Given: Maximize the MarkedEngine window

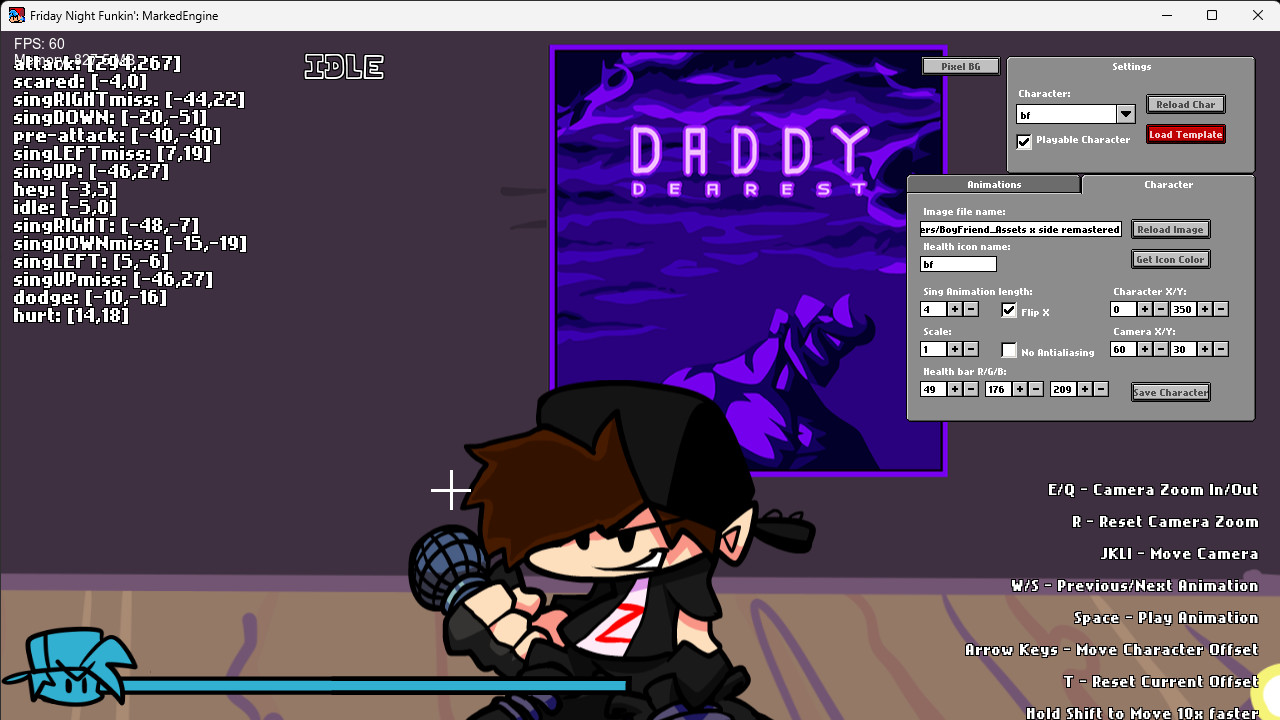Looking at the screenshot, I should tap(1212, 15).
